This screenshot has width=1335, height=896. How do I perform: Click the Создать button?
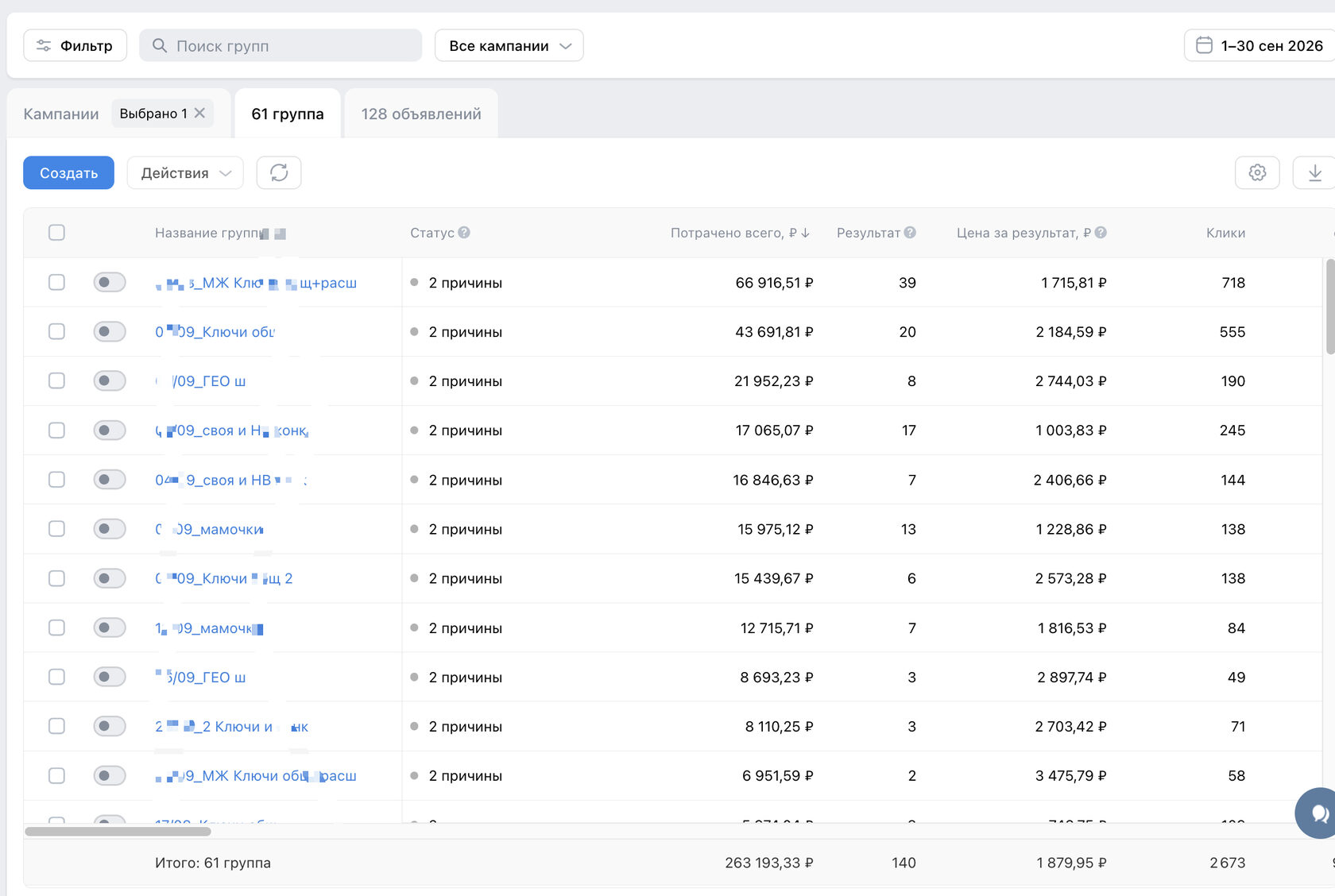pos(69,172)
